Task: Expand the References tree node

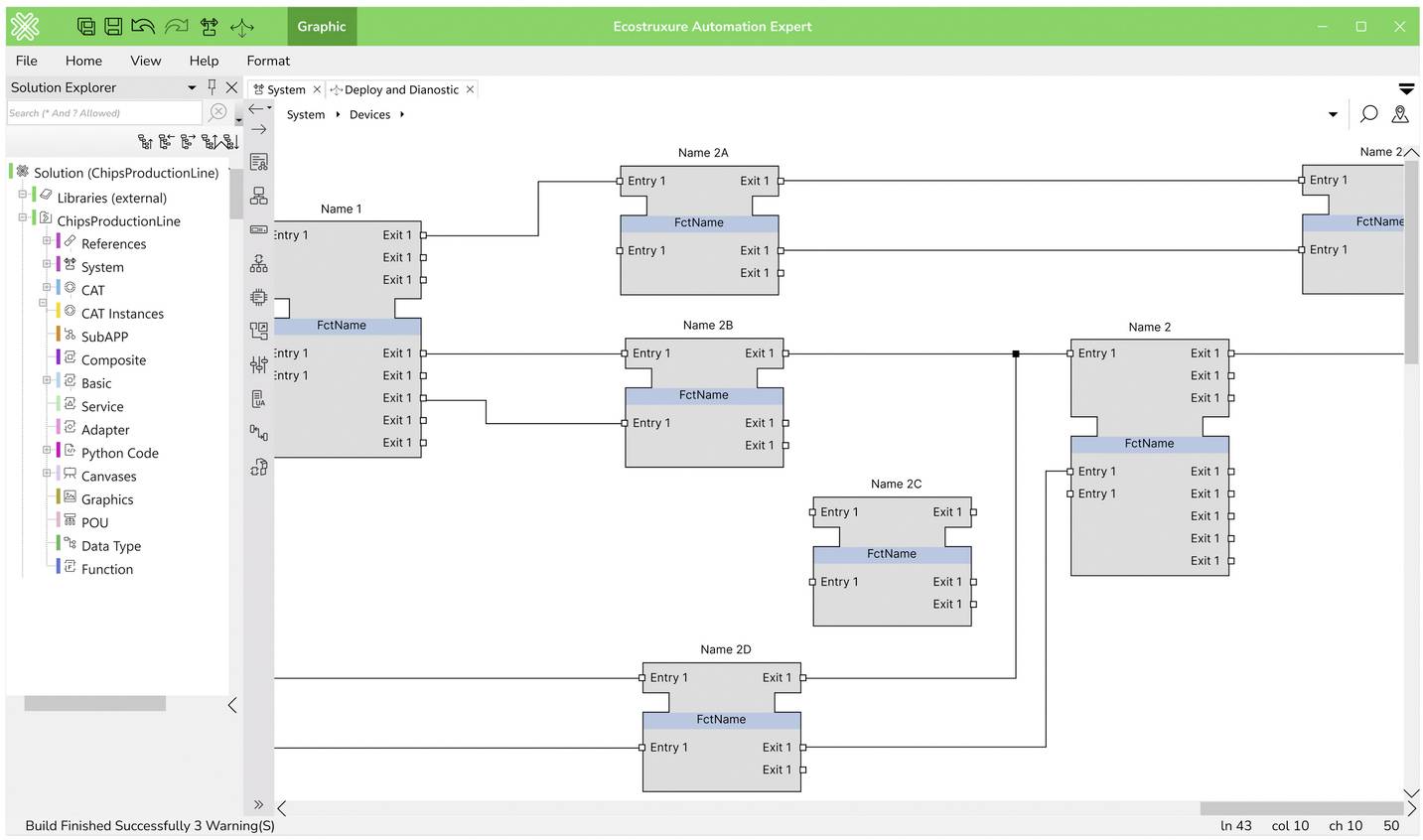Action: click(x=46, y=240)
